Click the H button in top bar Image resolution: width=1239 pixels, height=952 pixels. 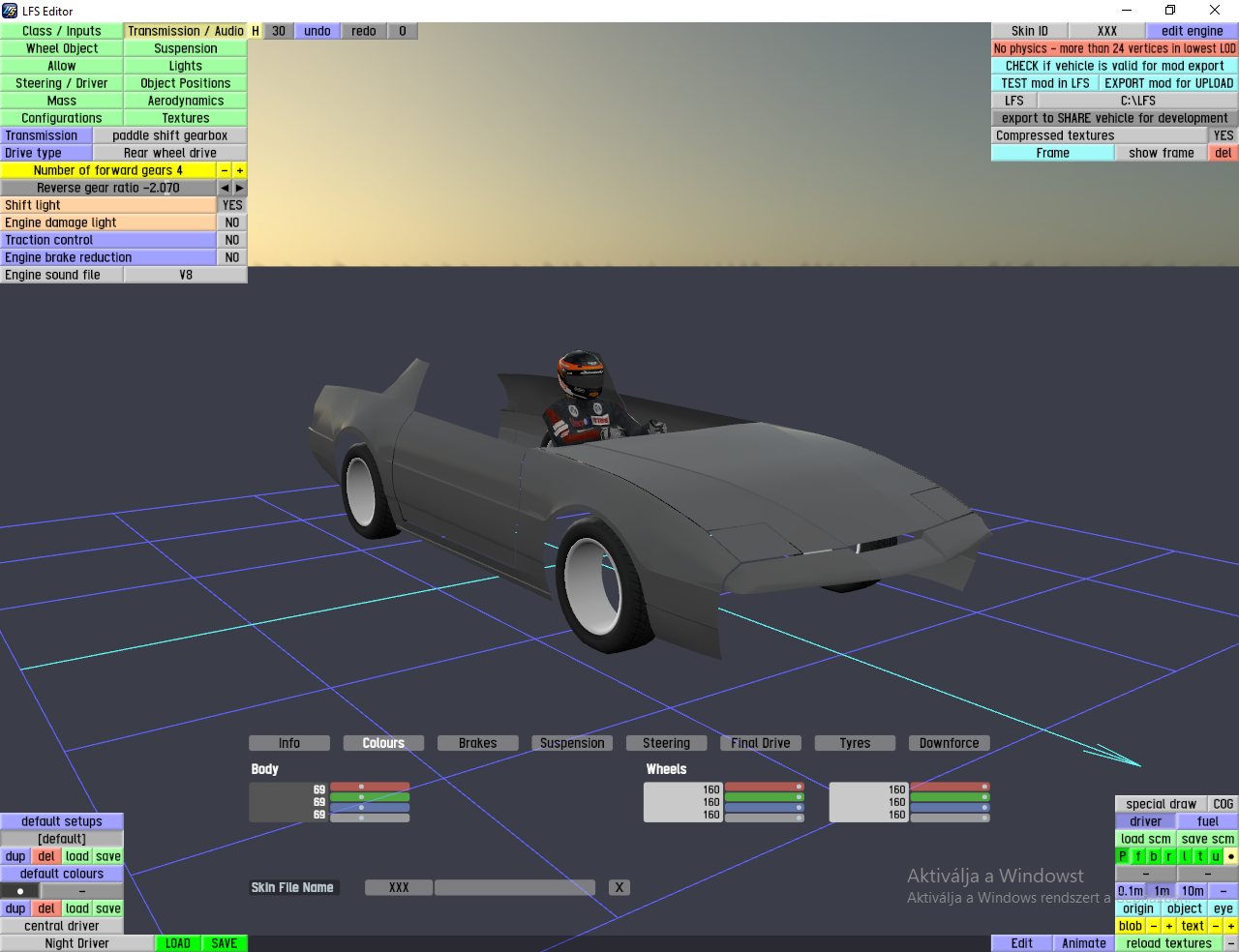coord(256,31)
